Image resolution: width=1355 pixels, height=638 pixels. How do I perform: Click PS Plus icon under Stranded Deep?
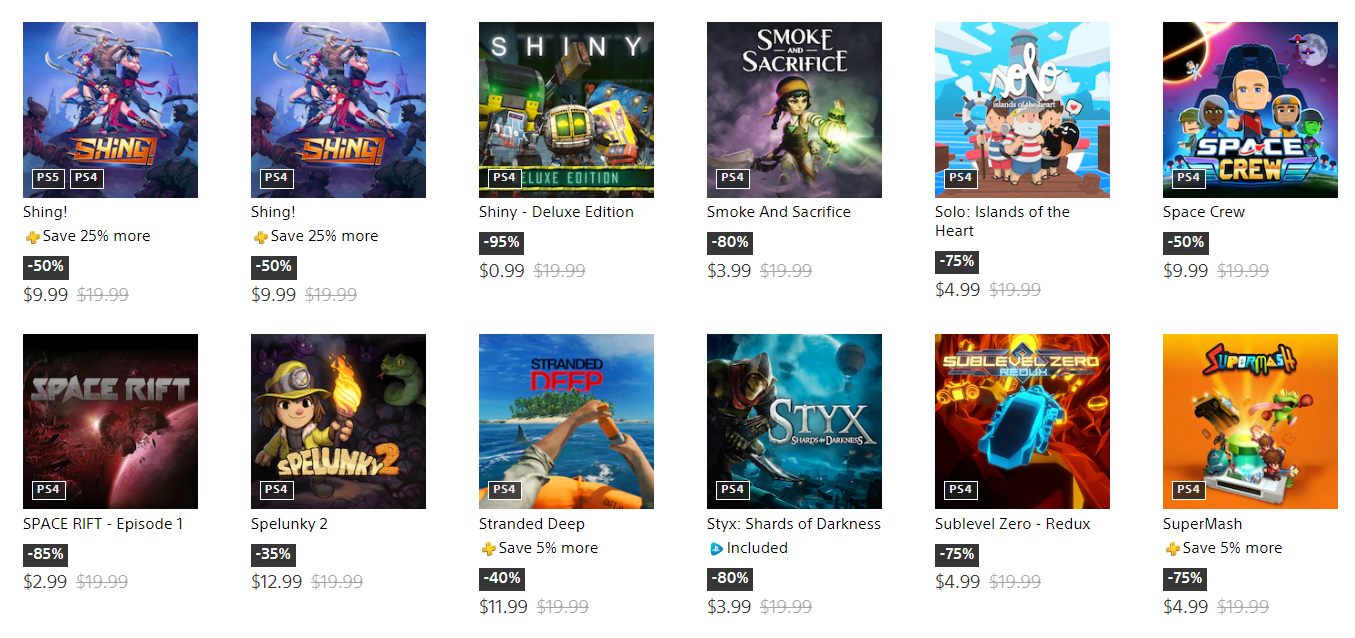pos(488,549)
